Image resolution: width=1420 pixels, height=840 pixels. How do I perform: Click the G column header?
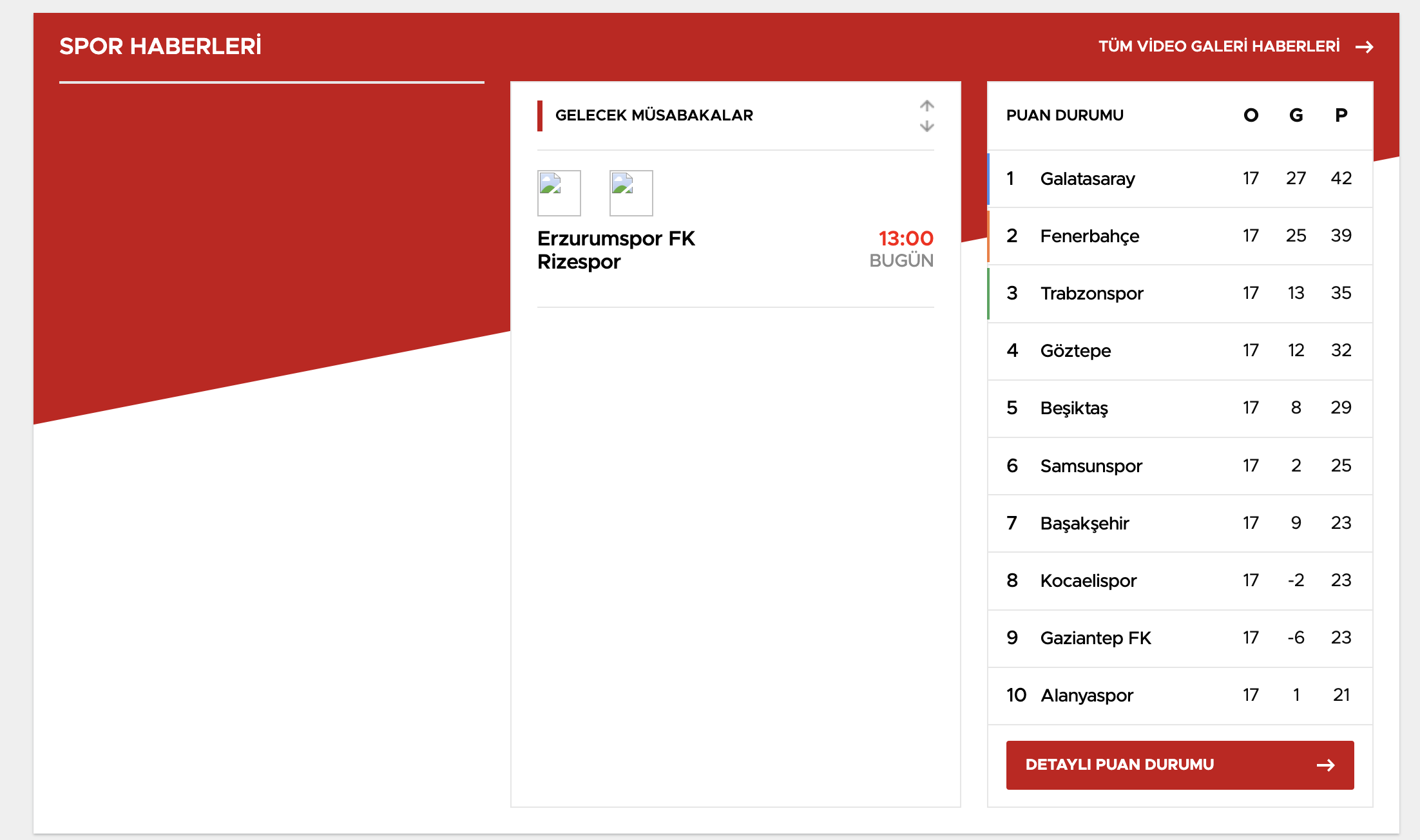(x=1296, y=115)
